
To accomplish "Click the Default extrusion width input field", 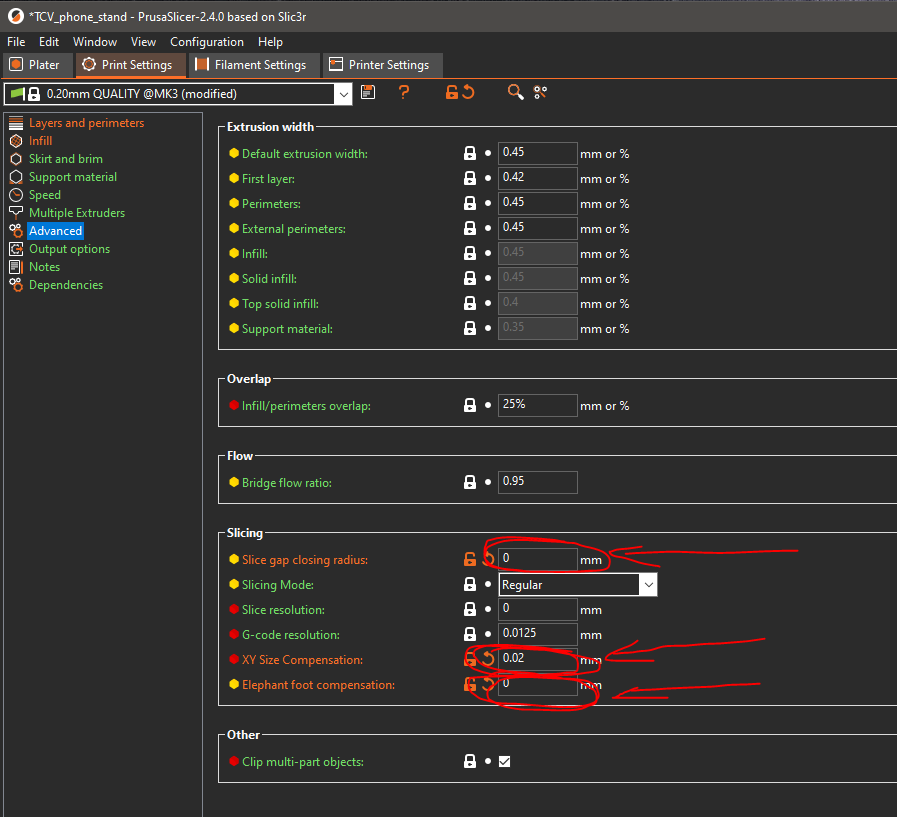I will [537, 153].
